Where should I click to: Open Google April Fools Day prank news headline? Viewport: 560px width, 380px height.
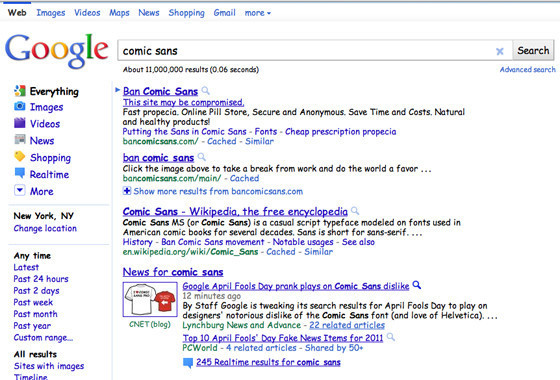click(x=296, y=286)
